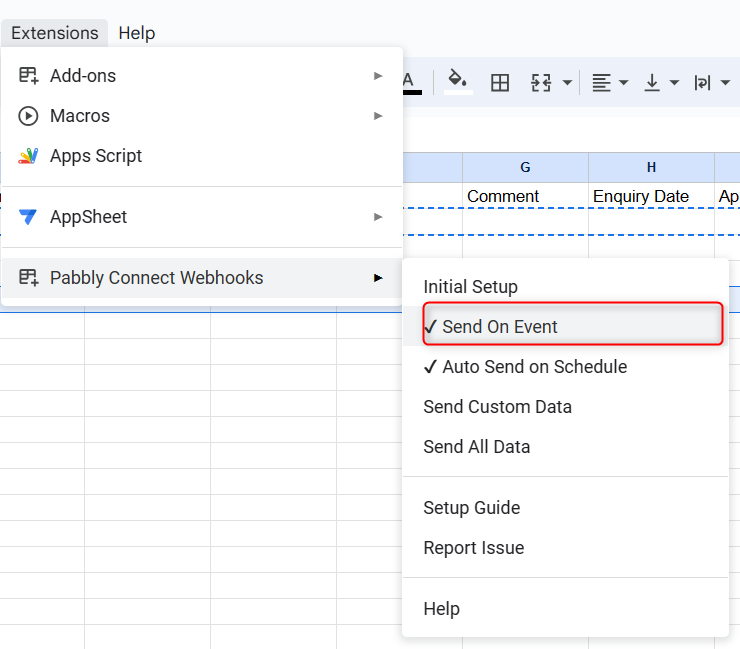Open the AppSheet submenu

coord(202,217)
